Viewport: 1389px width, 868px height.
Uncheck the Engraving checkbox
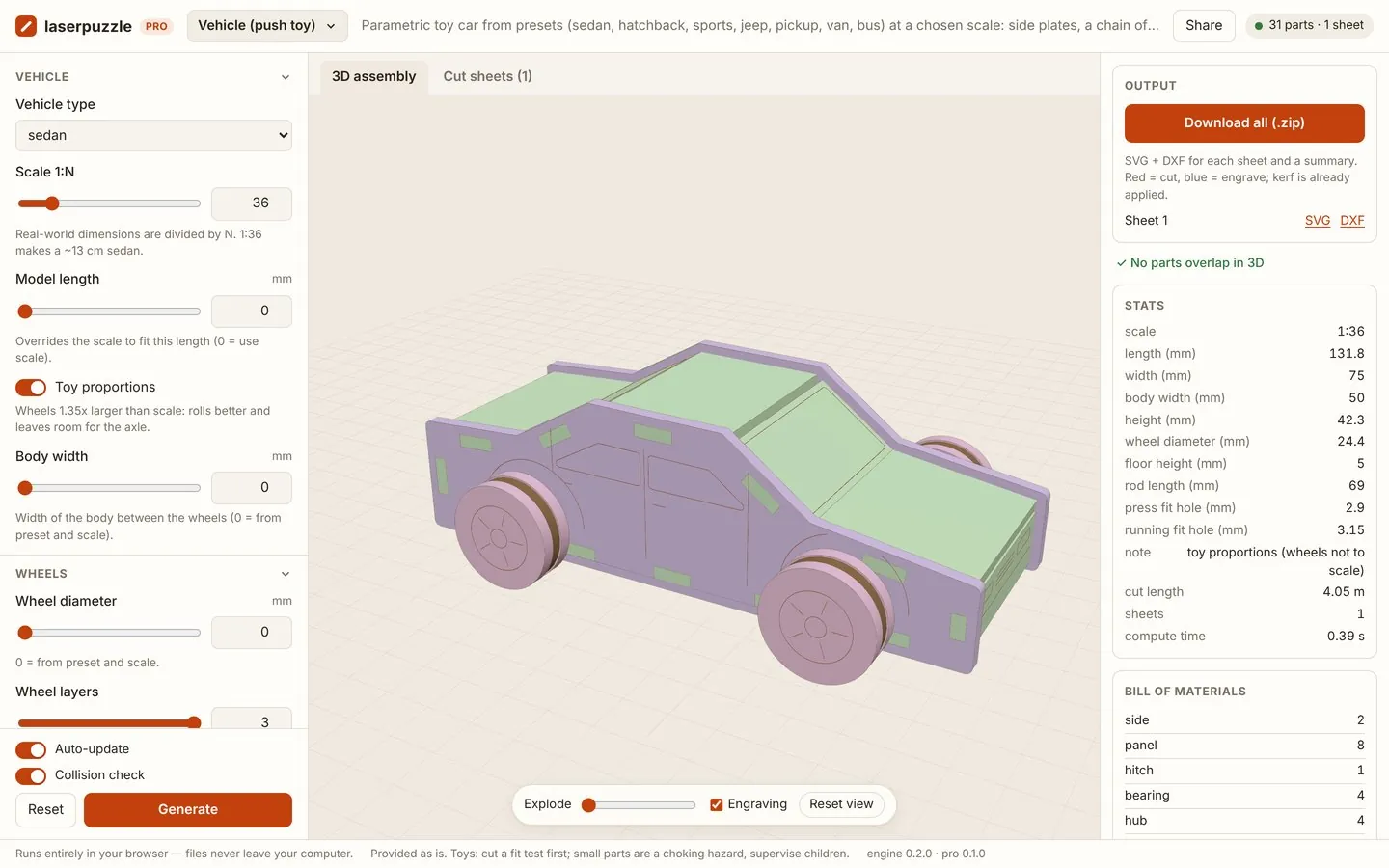717,804
